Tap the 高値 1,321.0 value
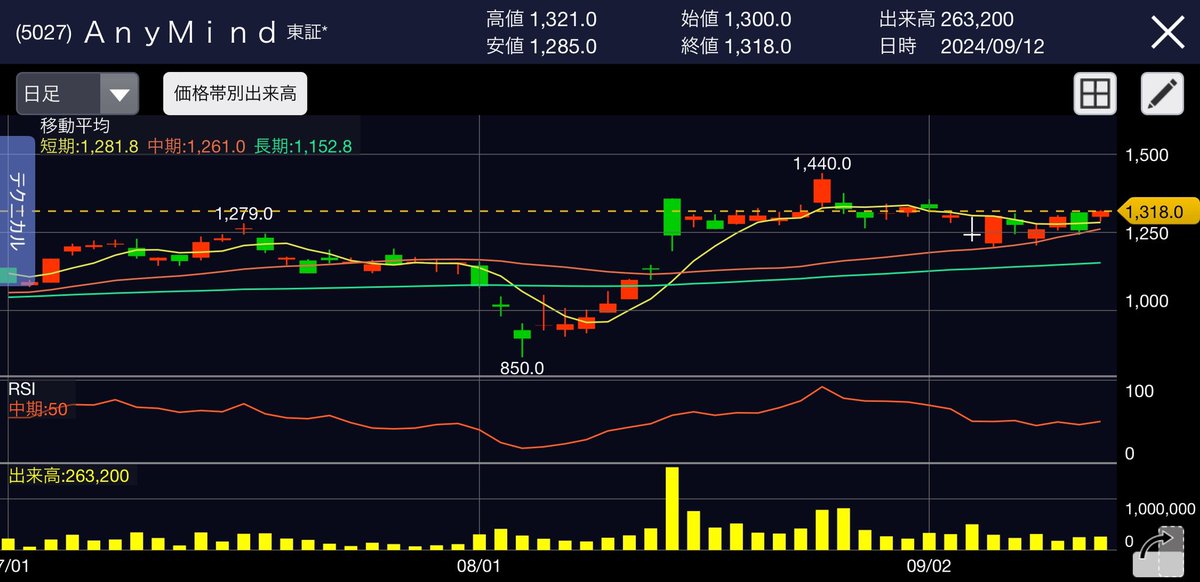 pyautogui.click(x=541, y=19)
